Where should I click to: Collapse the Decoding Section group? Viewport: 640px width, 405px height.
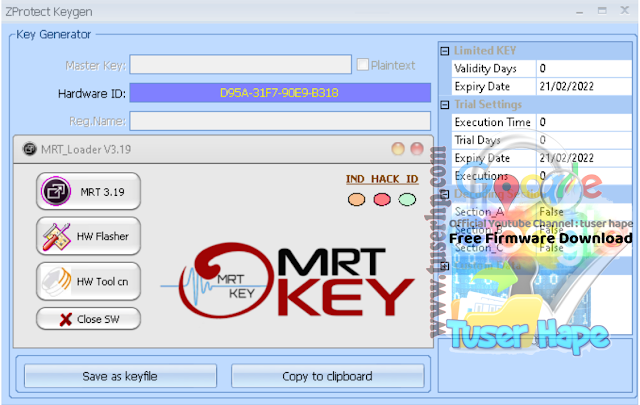(445, 194)
